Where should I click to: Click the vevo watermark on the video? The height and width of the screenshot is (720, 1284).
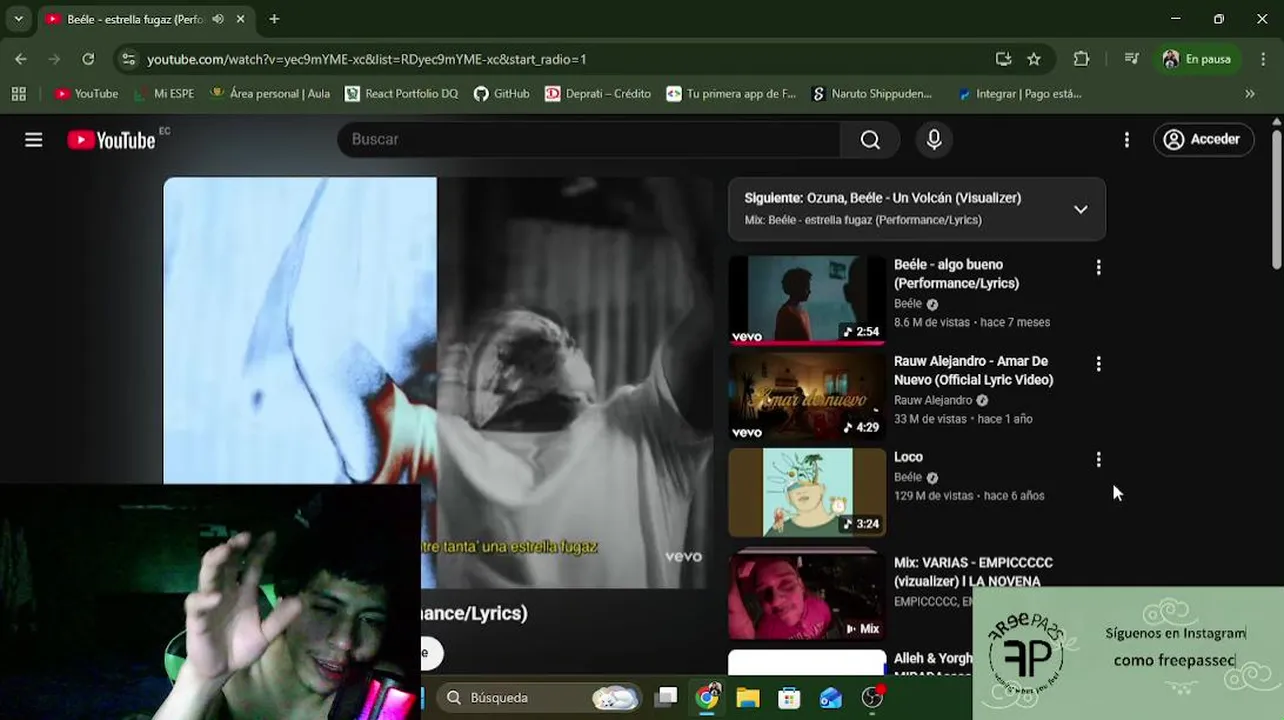pyautogui.click(x=684, y=557)
